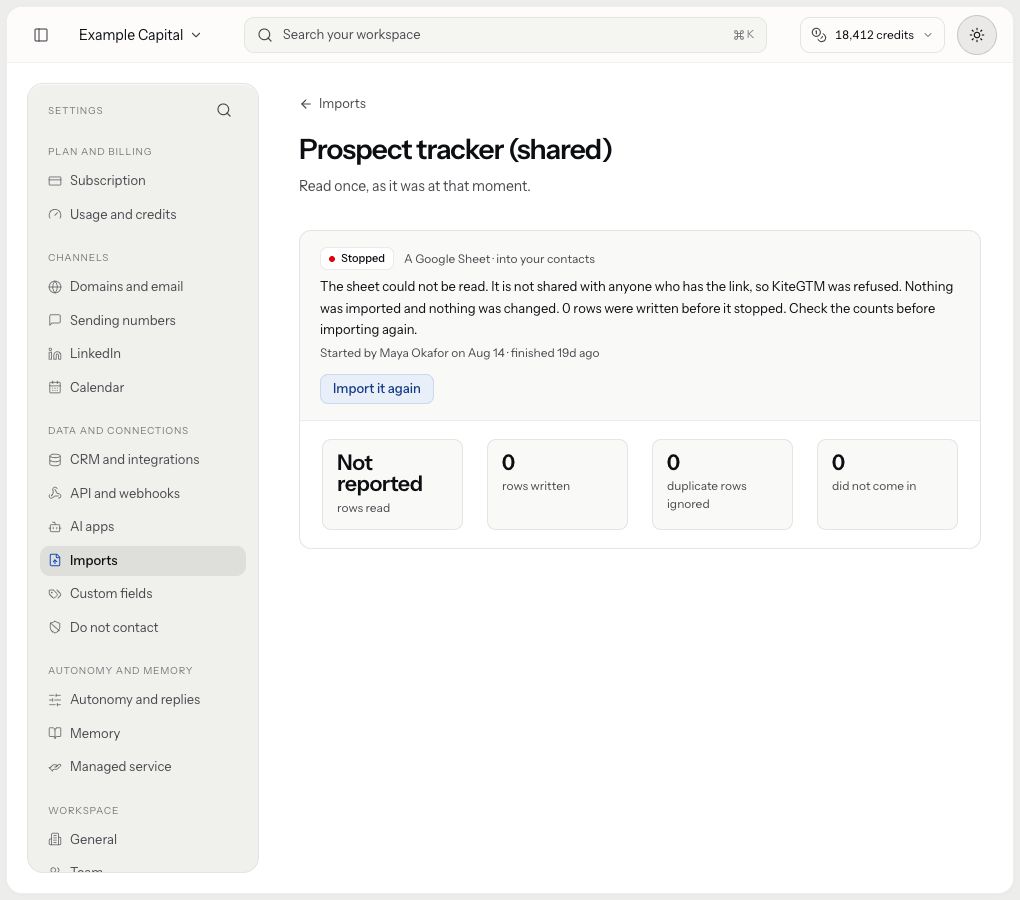
Task: Collapse the sidebar panel icon
Action: point(41,35)
